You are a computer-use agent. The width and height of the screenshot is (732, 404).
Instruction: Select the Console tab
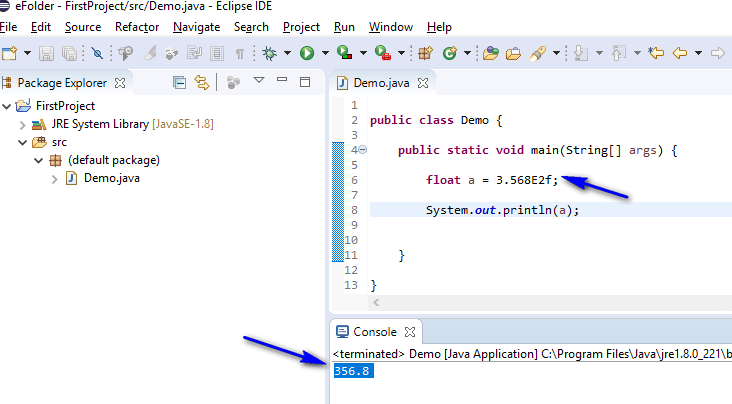pyautogui.click(x=374, y=332)
